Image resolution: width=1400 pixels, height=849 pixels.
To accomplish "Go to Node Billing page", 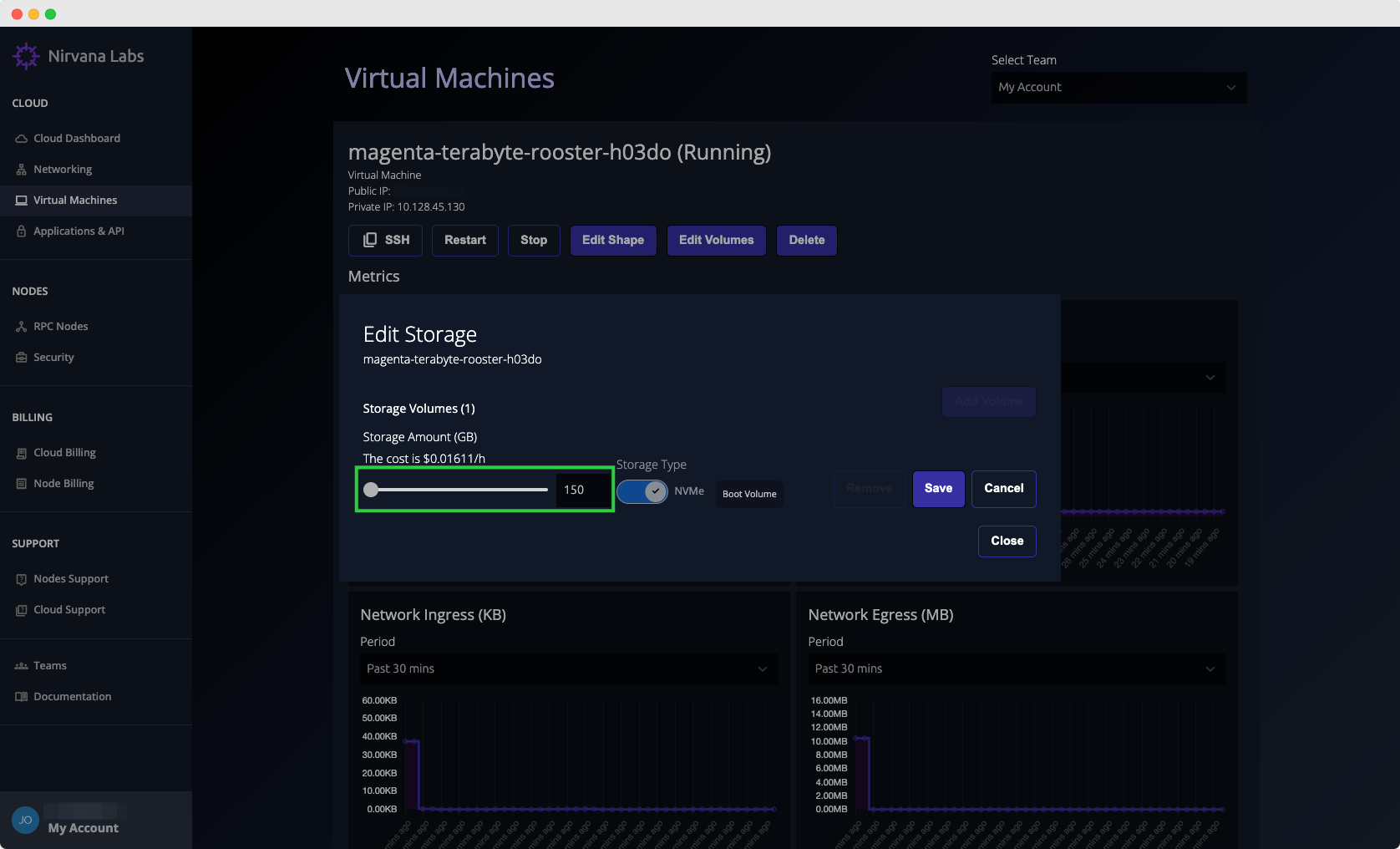I will 63,484.
